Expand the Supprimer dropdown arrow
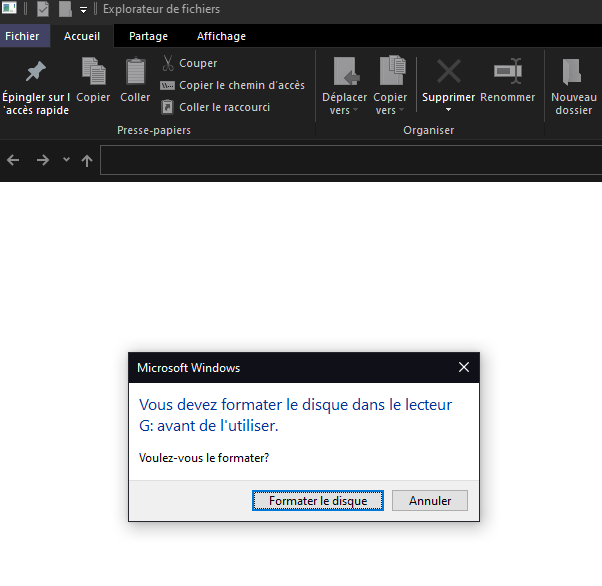 (448, 110)
